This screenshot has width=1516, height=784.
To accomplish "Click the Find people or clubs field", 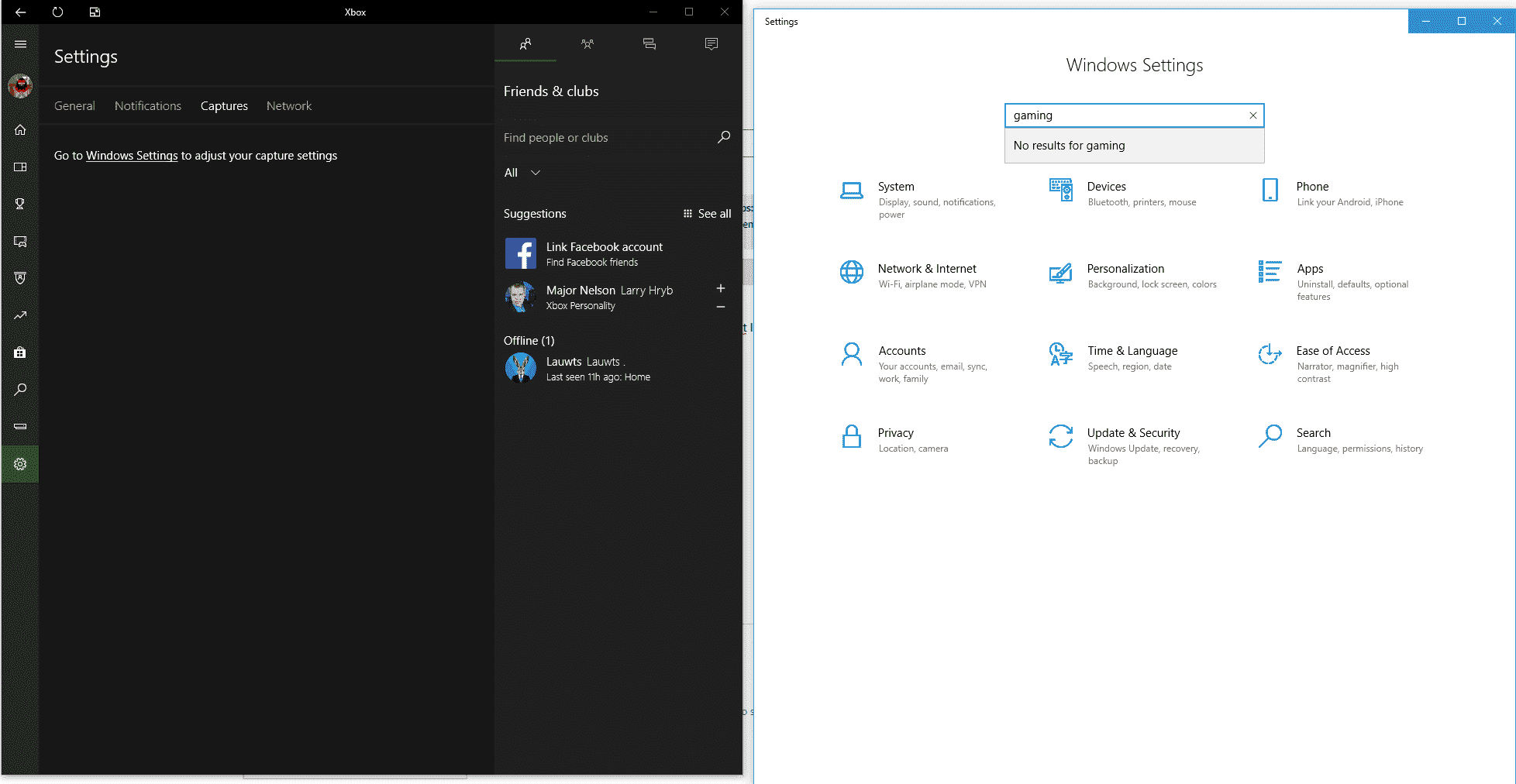I will tap(608, 137).
